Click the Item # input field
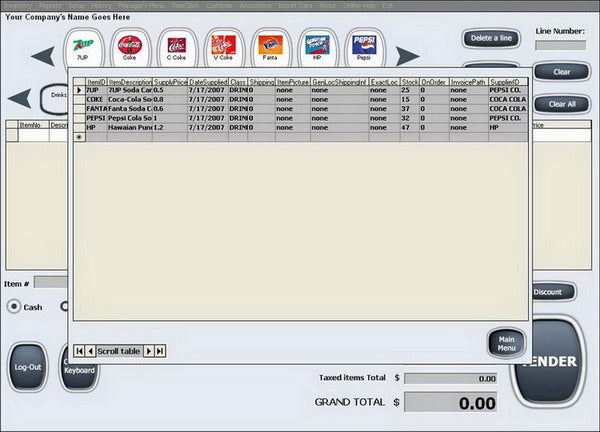This screenshot has width=600, height=432. (51, 282)
